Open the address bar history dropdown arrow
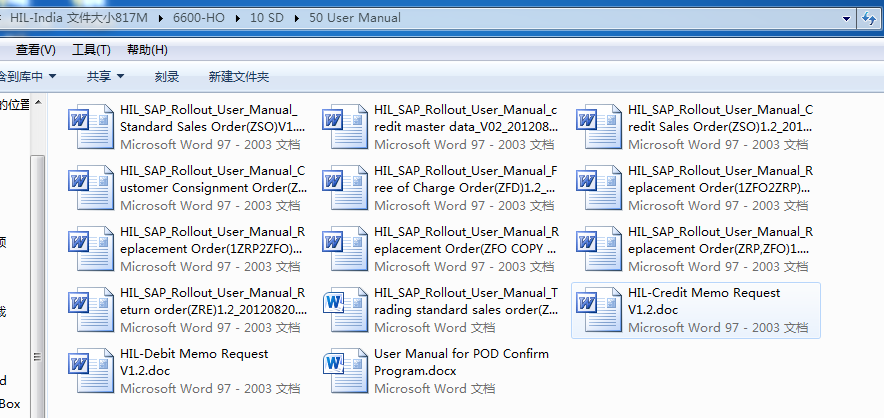884x418 pixels. coord(846,19)
